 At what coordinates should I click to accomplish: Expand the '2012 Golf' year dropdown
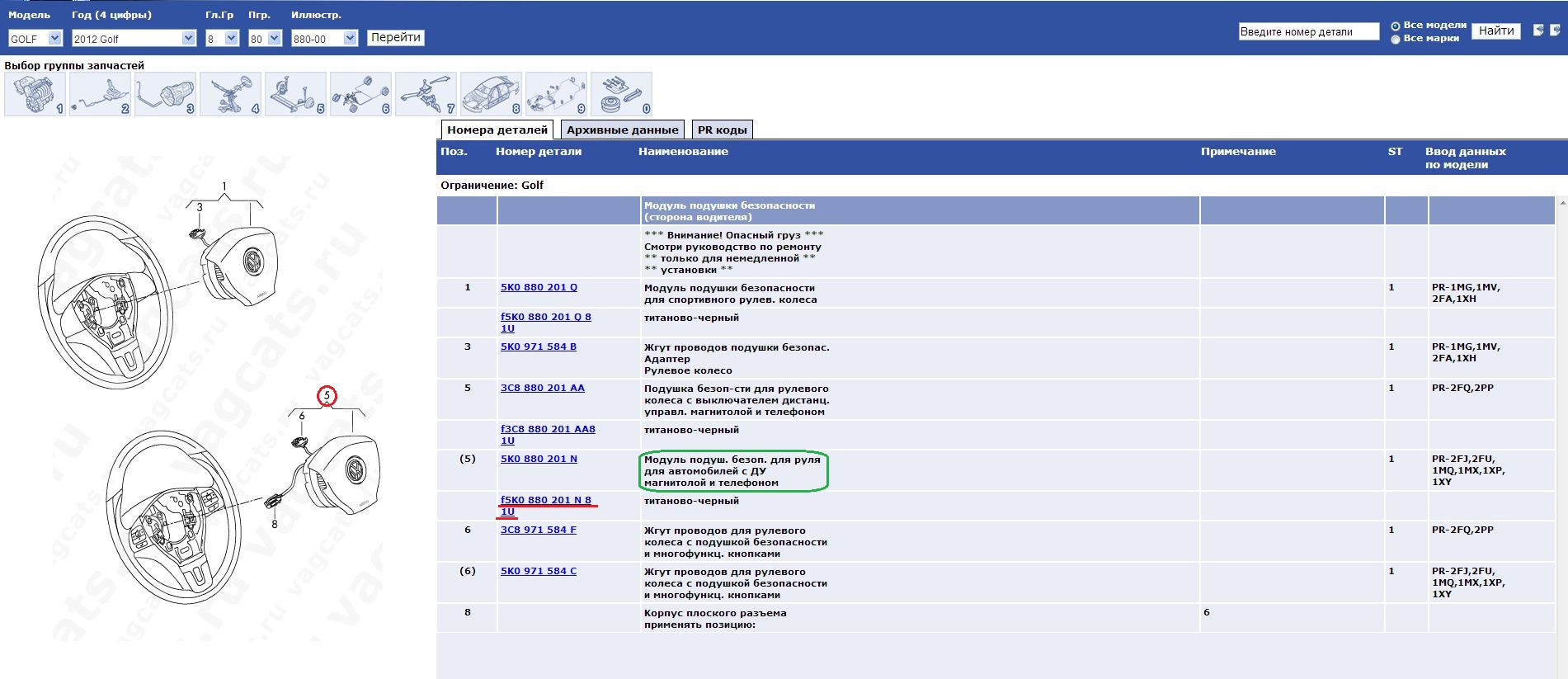tap(133, 39)
